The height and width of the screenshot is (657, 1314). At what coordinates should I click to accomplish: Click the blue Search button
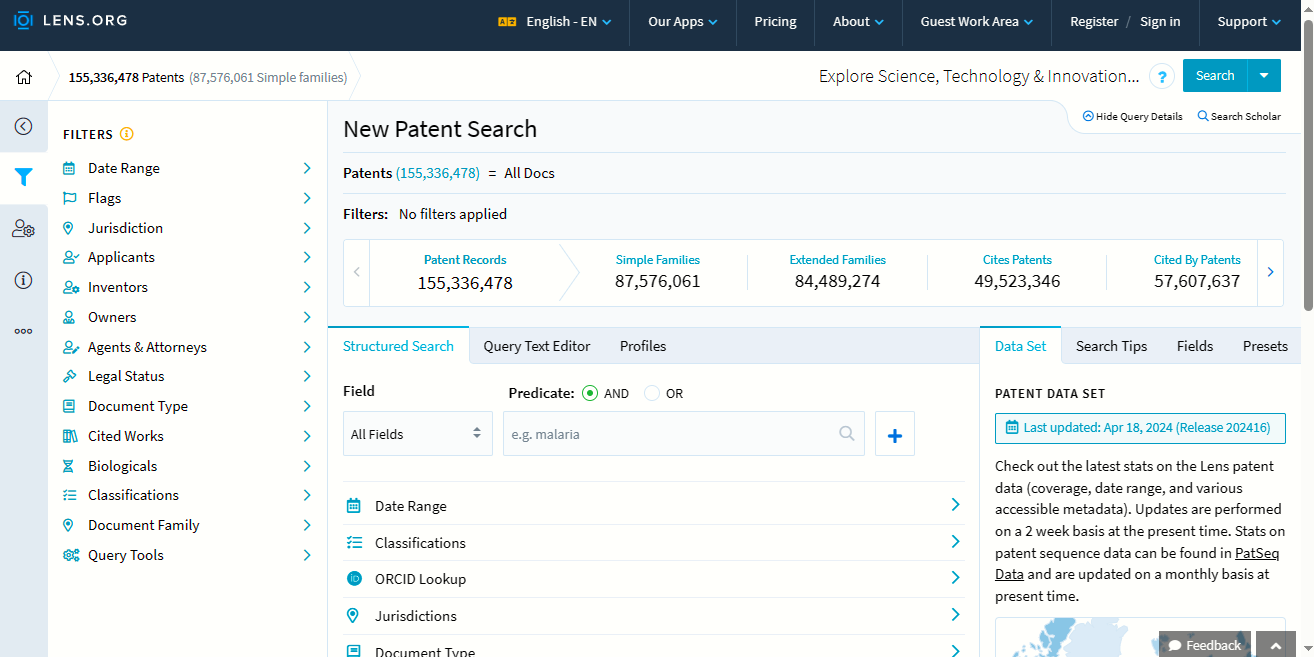[x=1215, y=76]
